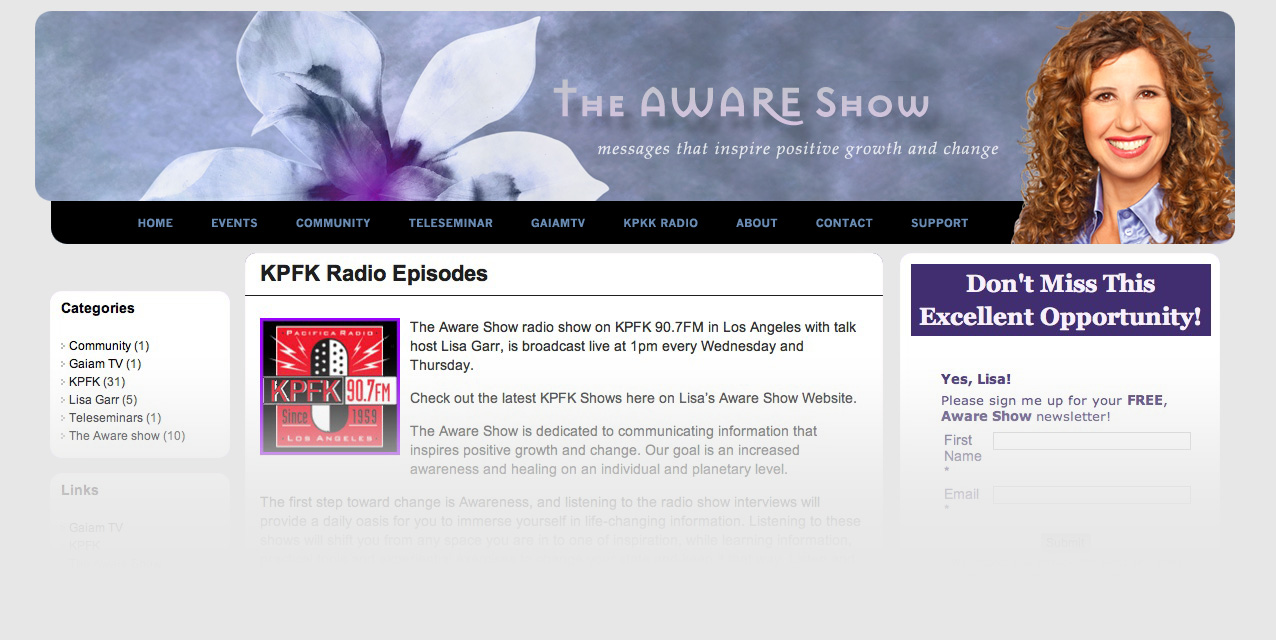Click the KPFK Radio Episodes heading

point(374,273)
